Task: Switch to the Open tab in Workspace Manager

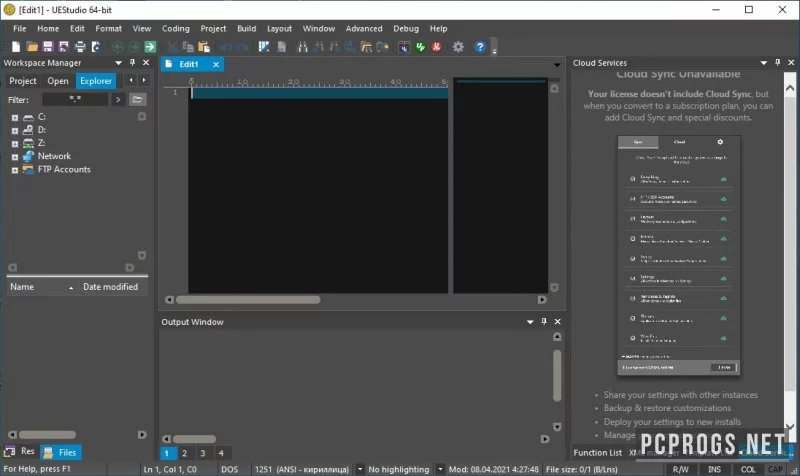Action: (58, 81)
